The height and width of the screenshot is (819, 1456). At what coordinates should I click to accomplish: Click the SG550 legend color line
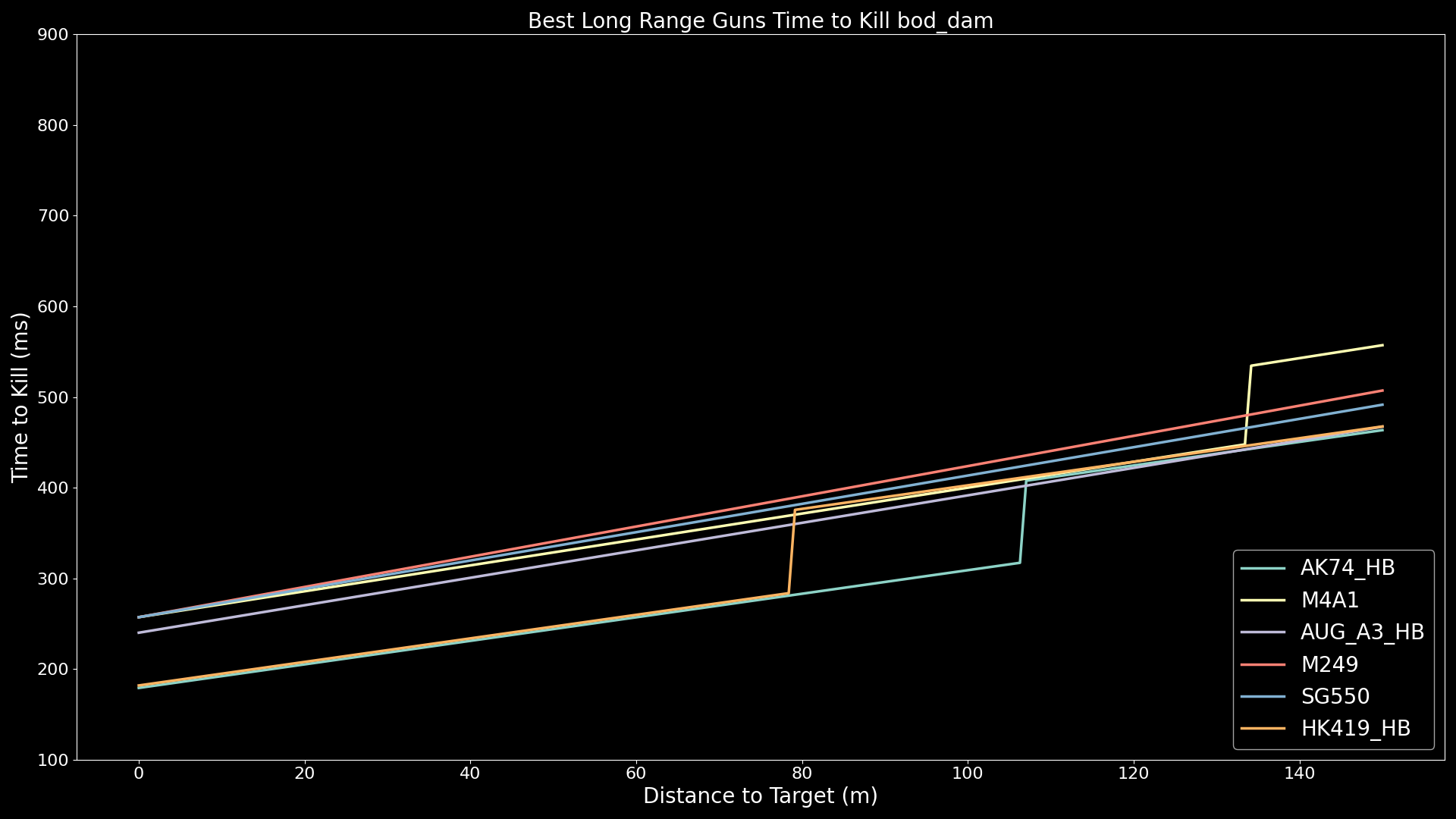coord(1263,697)
